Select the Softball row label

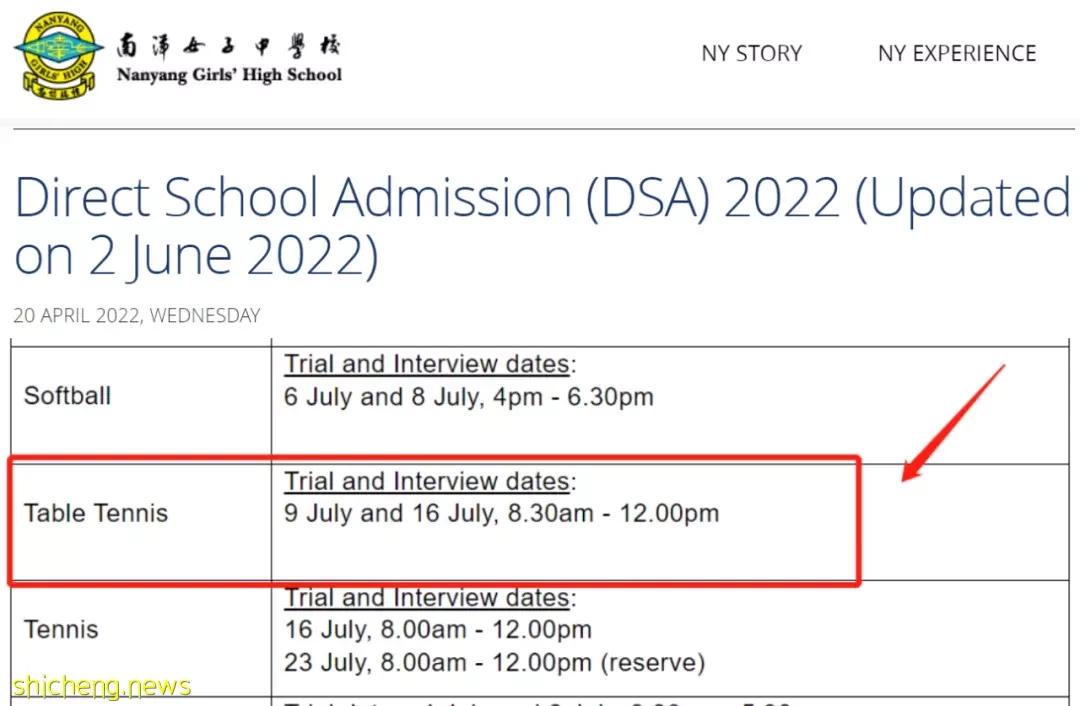point(68,395)
